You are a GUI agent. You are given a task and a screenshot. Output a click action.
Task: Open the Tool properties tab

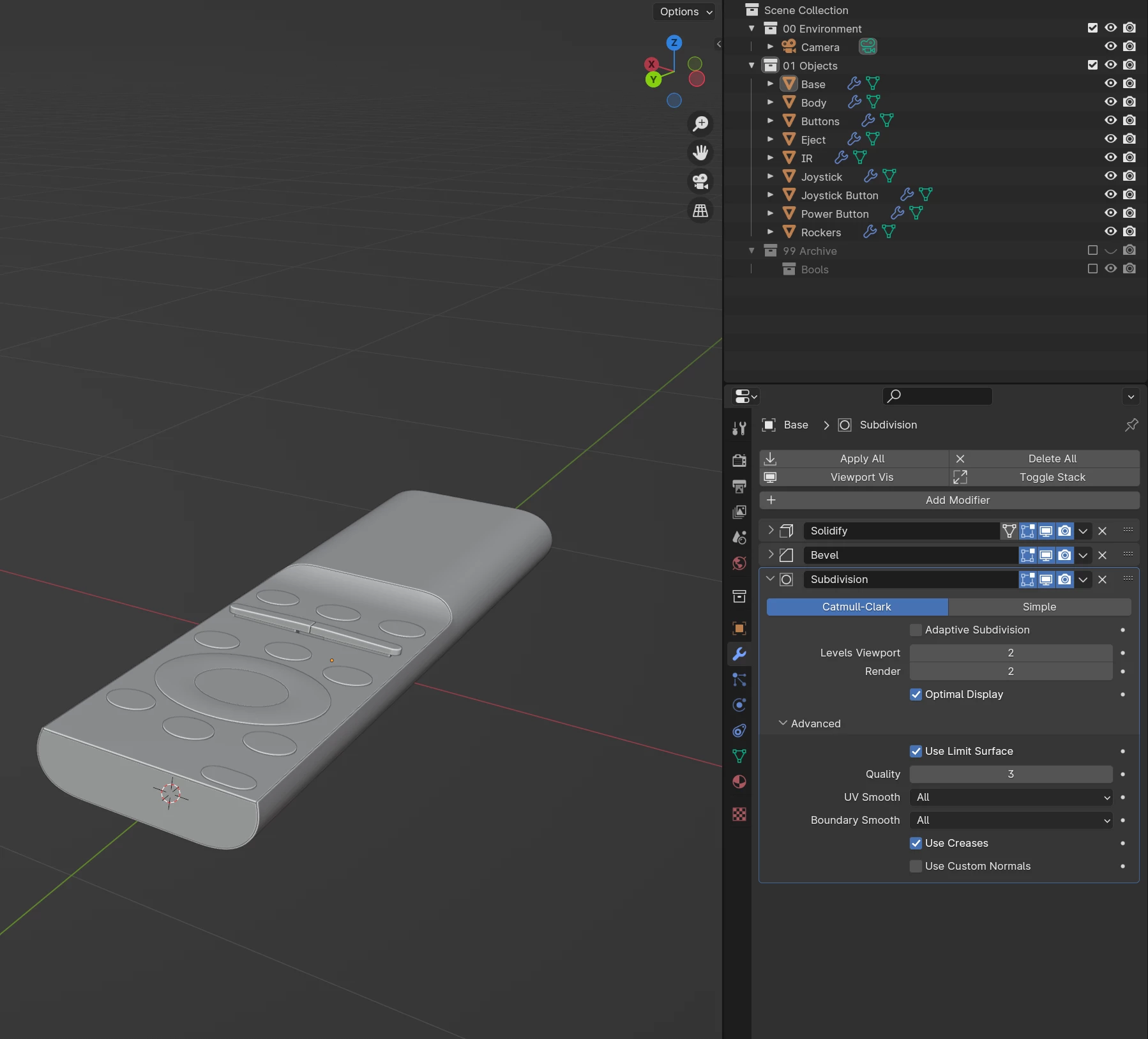tap(739, 428)
